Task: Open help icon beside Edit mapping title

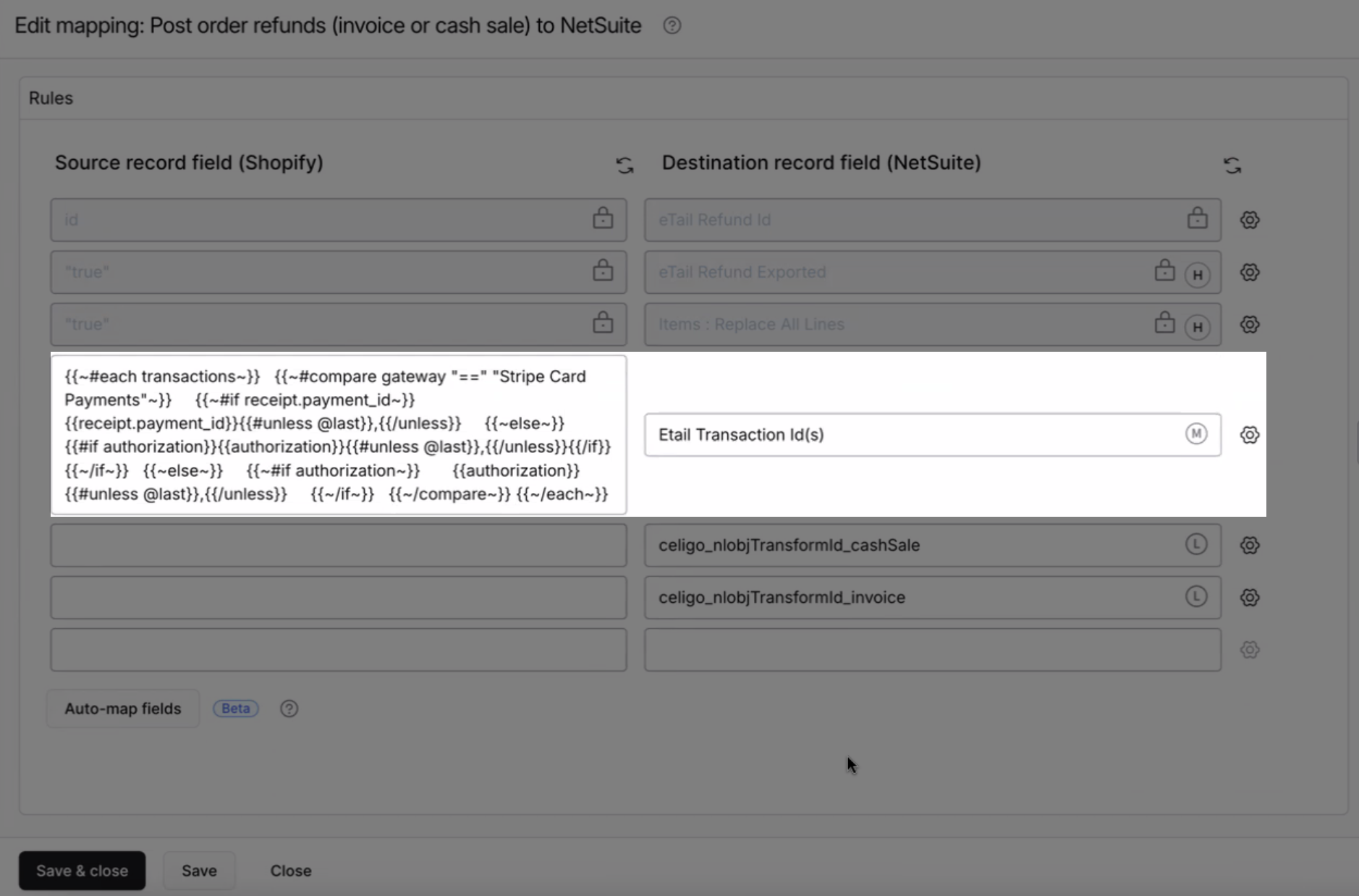Action: coord(672,25)
